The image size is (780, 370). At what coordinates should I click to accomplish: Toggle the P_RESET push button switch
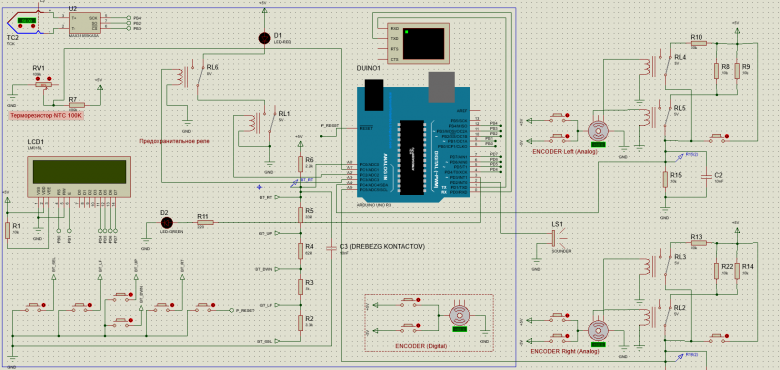coord(204,305)
